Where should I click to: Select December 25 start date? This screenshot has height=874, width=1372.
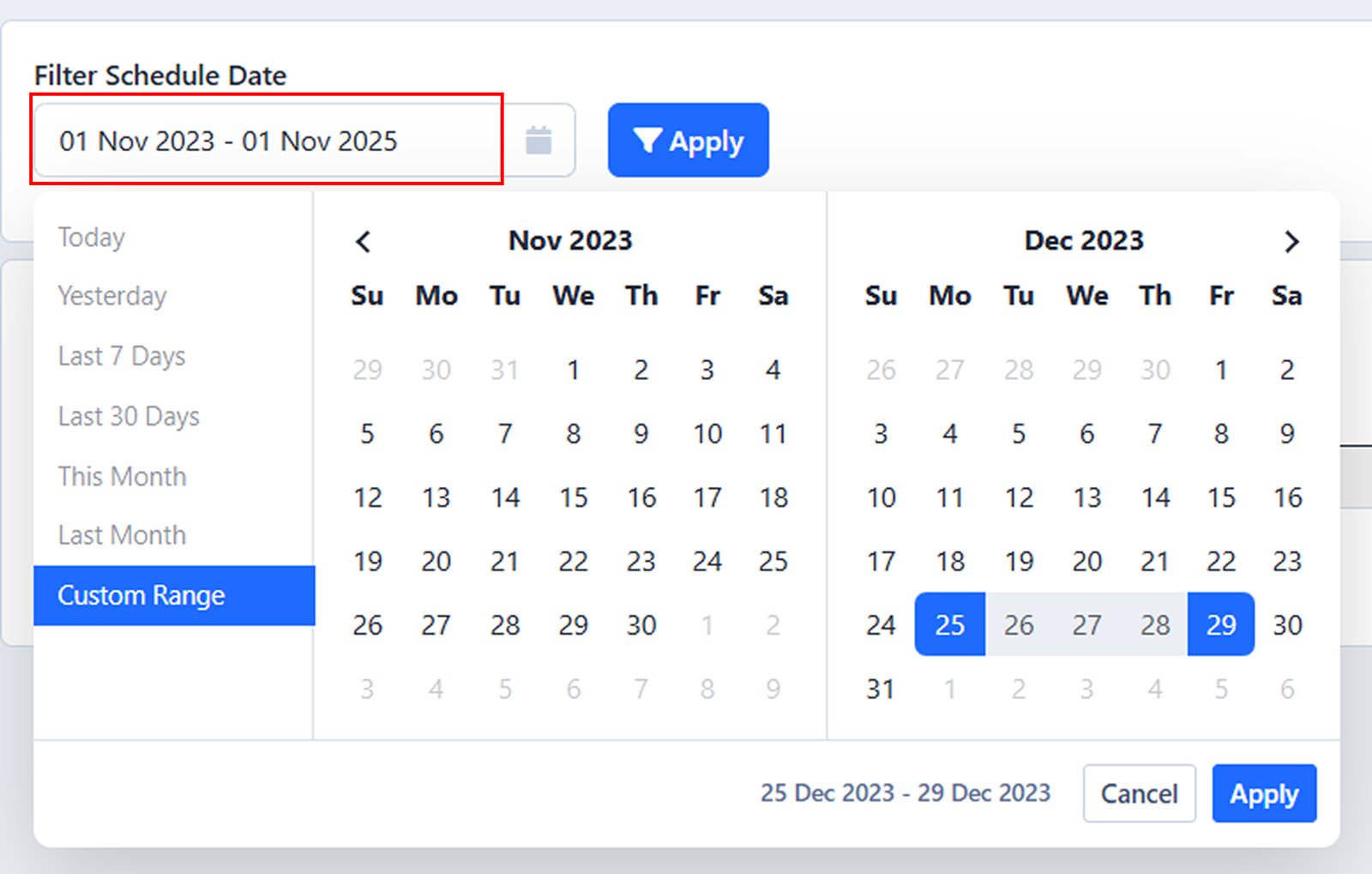(x=949, y=624)
